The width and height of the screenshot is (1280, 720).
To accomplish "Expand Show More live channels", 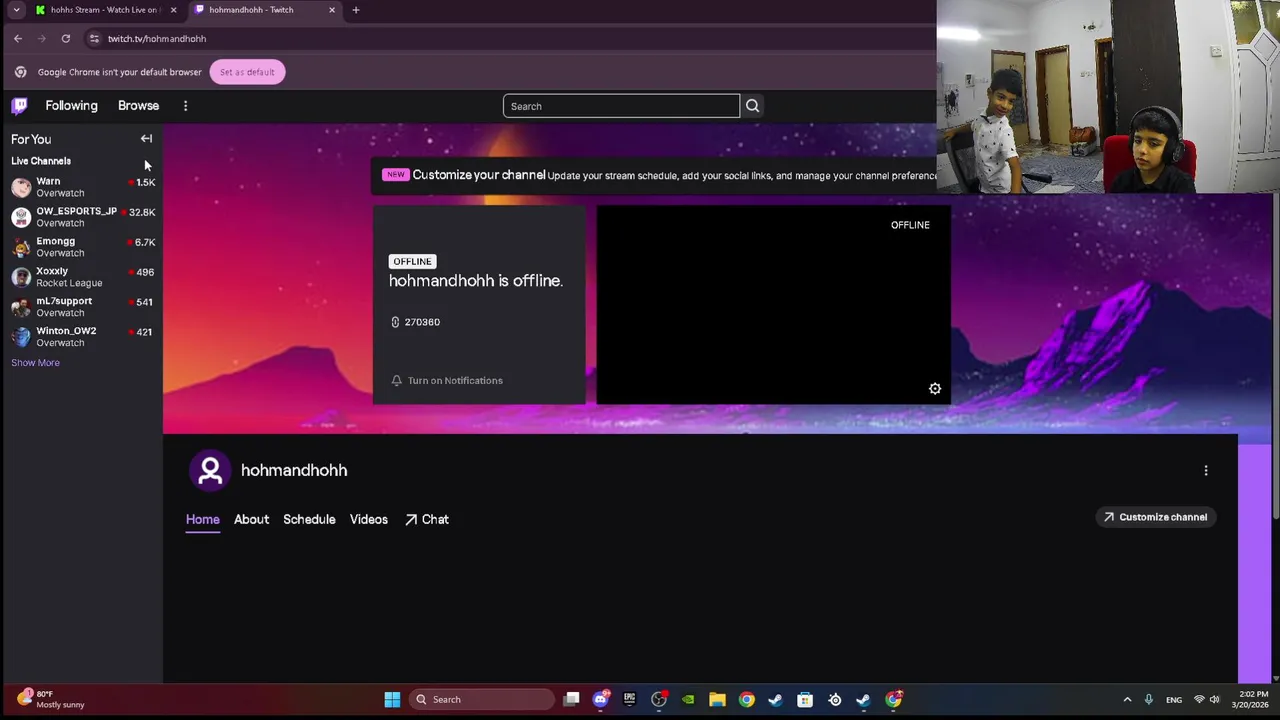I will click(35, 363).
